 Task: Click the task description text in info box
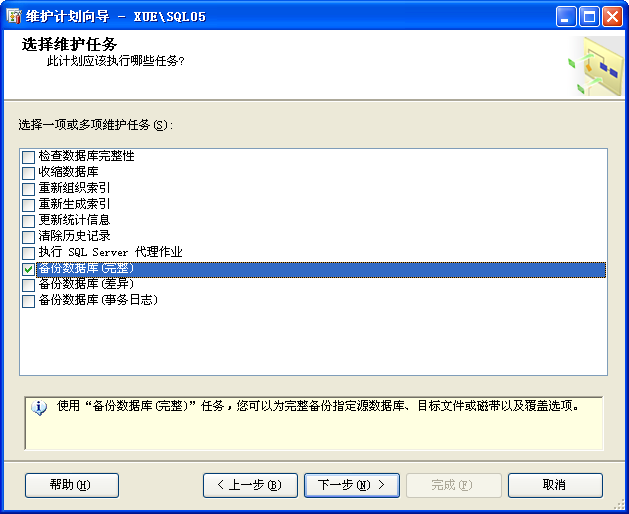coord(318,406)
